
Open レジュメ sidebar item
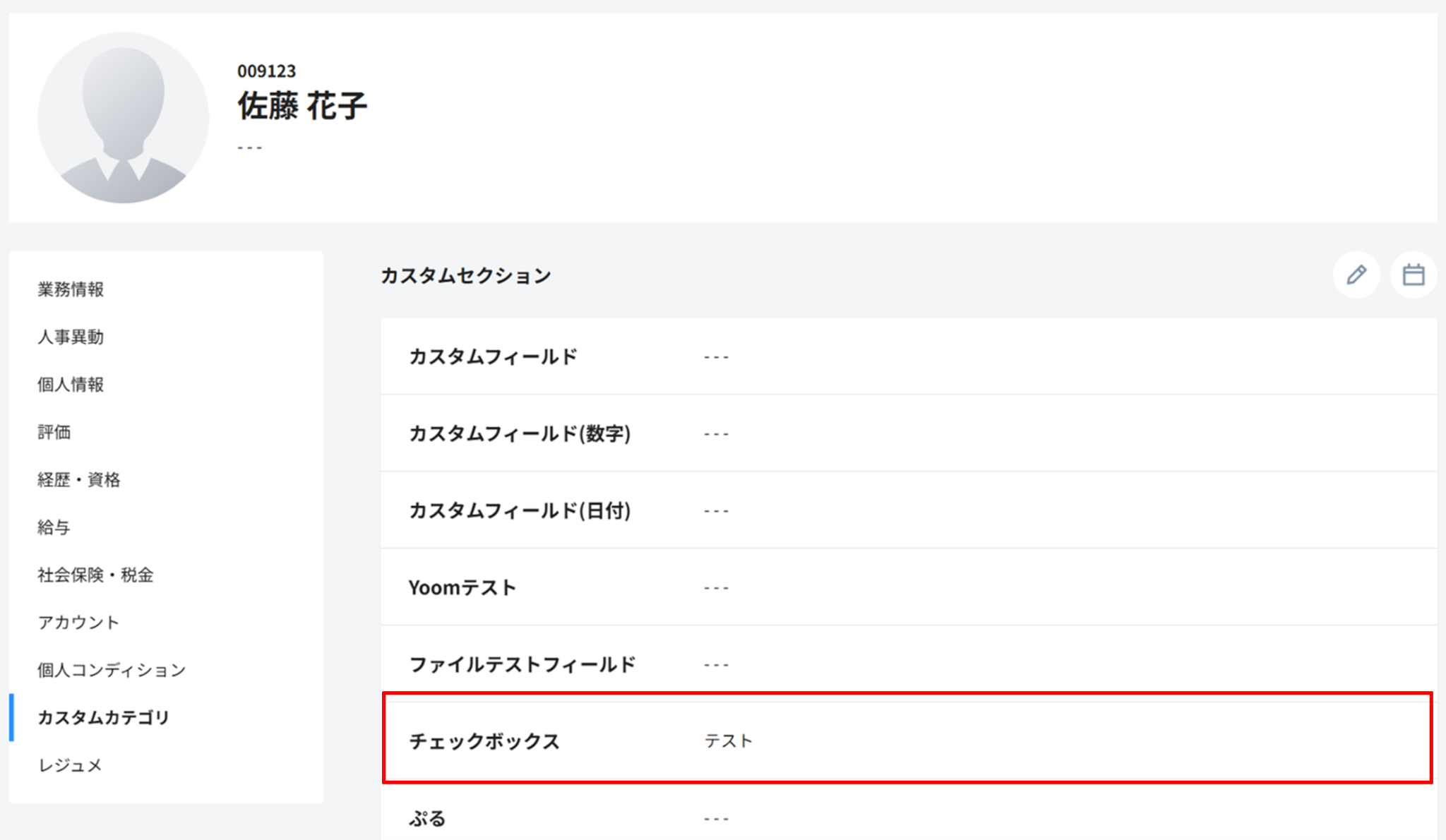tap(70, 765)
